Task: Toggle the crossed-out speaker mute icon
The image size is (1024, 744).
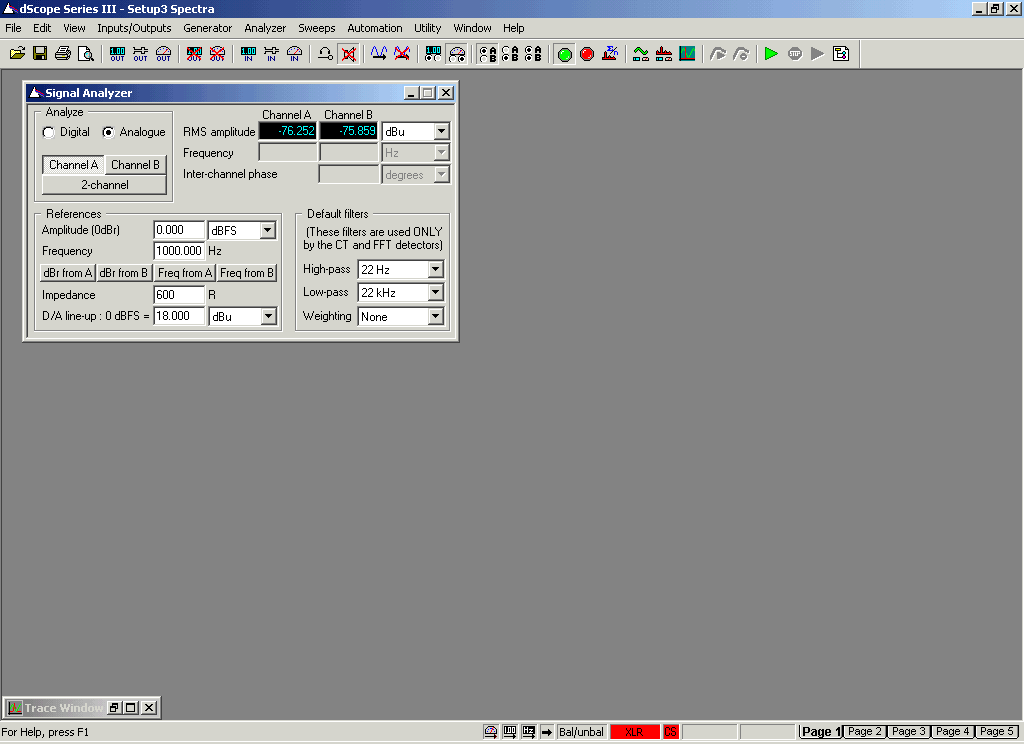Action: (349, 54)
